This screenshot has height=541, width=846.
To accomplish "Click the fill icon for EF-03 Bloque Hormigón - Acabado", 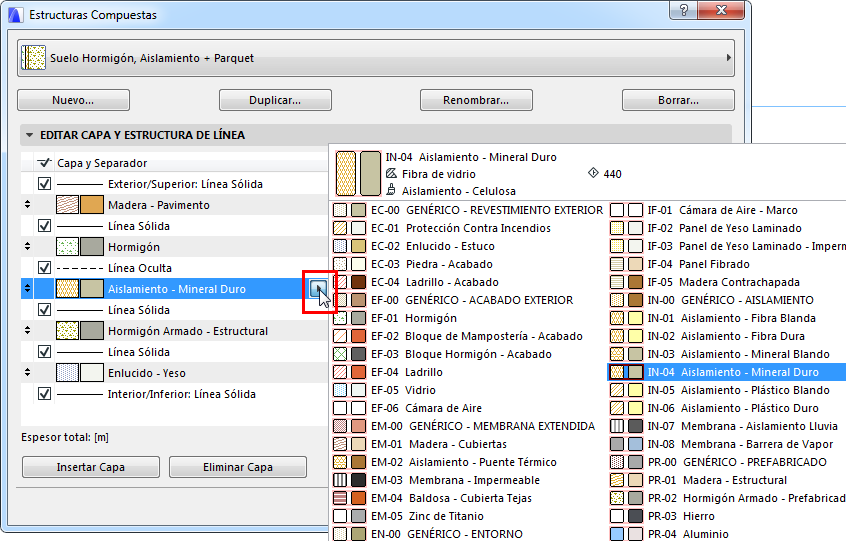I will pyautogui.click(x=340, y=354).
